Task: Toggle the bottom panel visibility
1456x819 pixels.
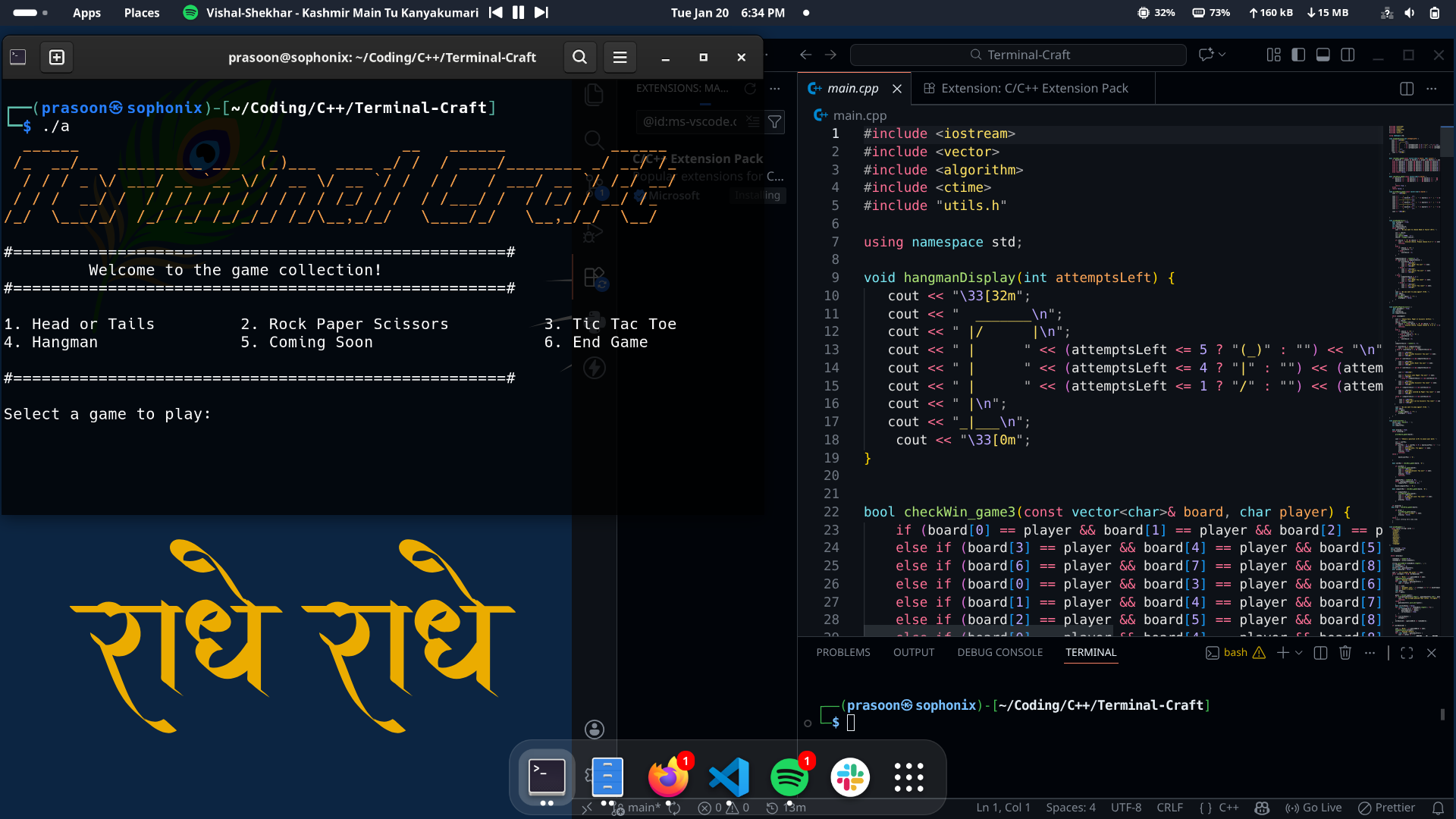Action: coord(1323,55)
